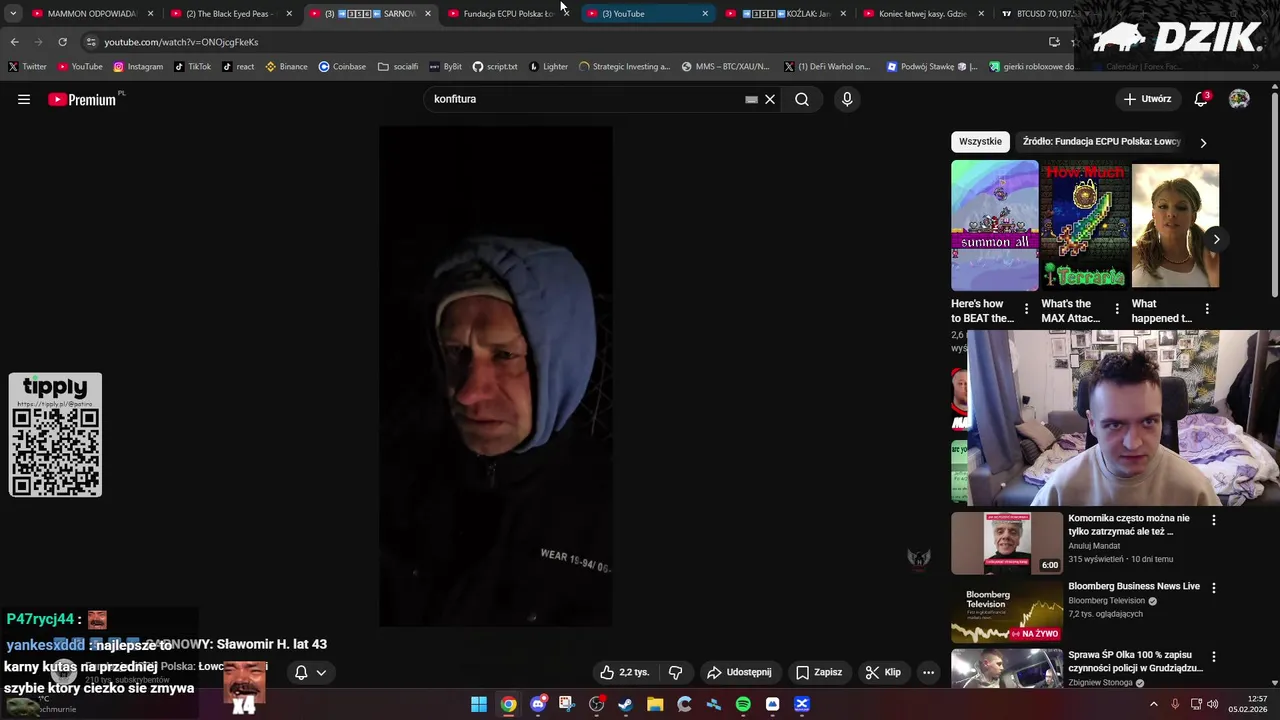Image resolution: width=1280 pixels, height=720 pixels.
Task: Close the MAMMON ODPOWIADA tab
Action: tap(151, 13)
